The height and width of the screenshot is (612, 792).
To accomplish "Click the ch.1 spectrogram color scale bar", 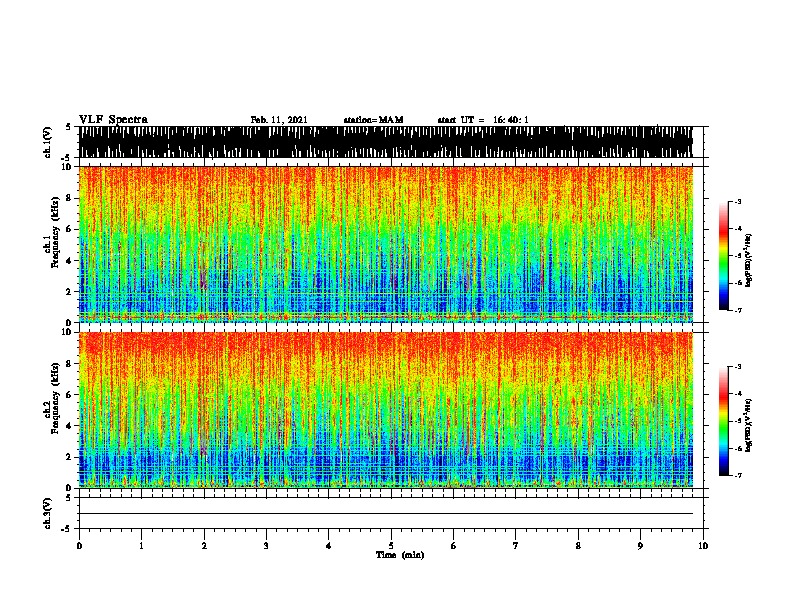I will click(x=724, y=256).
